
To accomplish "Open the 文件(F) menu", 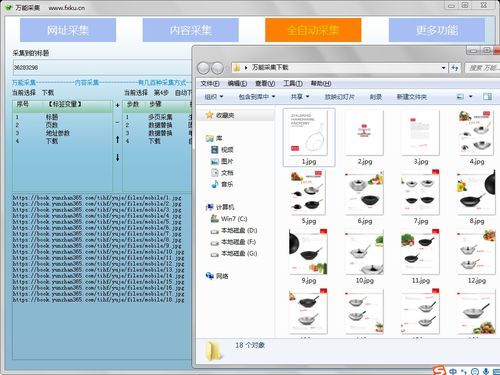I will point(210,83).
